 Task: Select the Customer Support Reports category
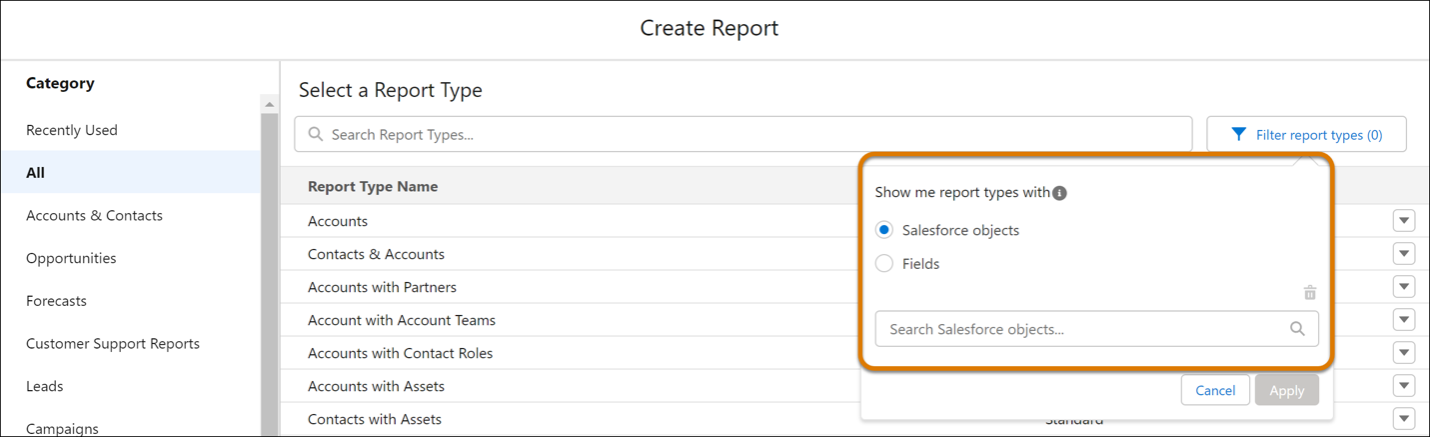113,343
